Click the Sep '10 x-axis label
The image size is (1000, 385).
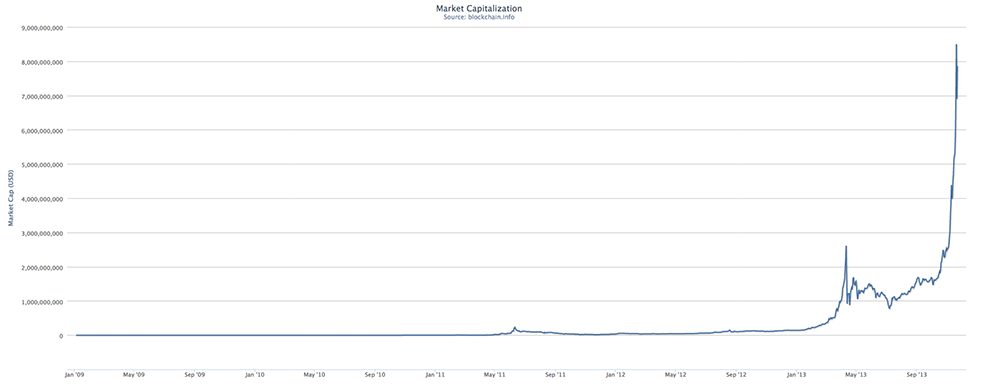[375, 375]
